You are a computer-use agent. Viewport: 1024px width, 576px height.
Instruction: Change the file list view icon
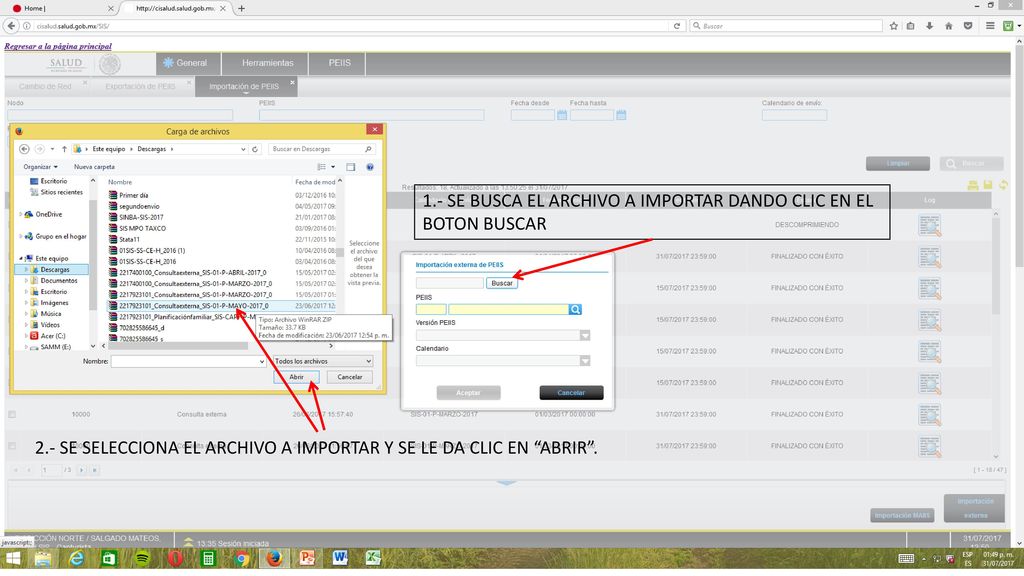pos(321,167)
